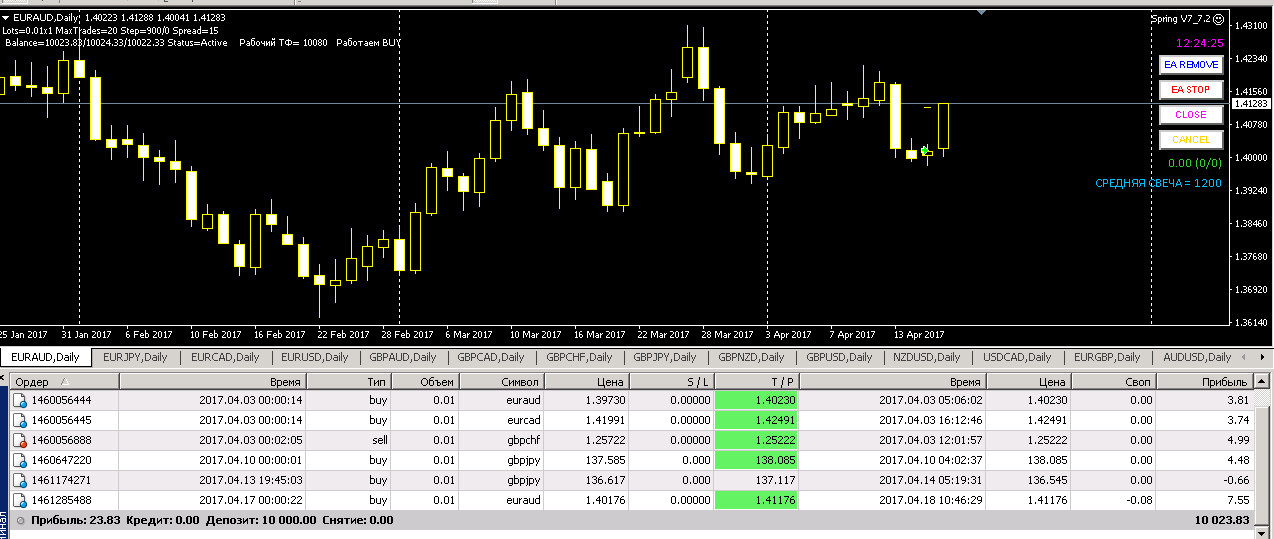Image resolution: width=1274 pixels, height=539 pixels.
Task: Sort by the Символ column header
Action: point(502,382)
